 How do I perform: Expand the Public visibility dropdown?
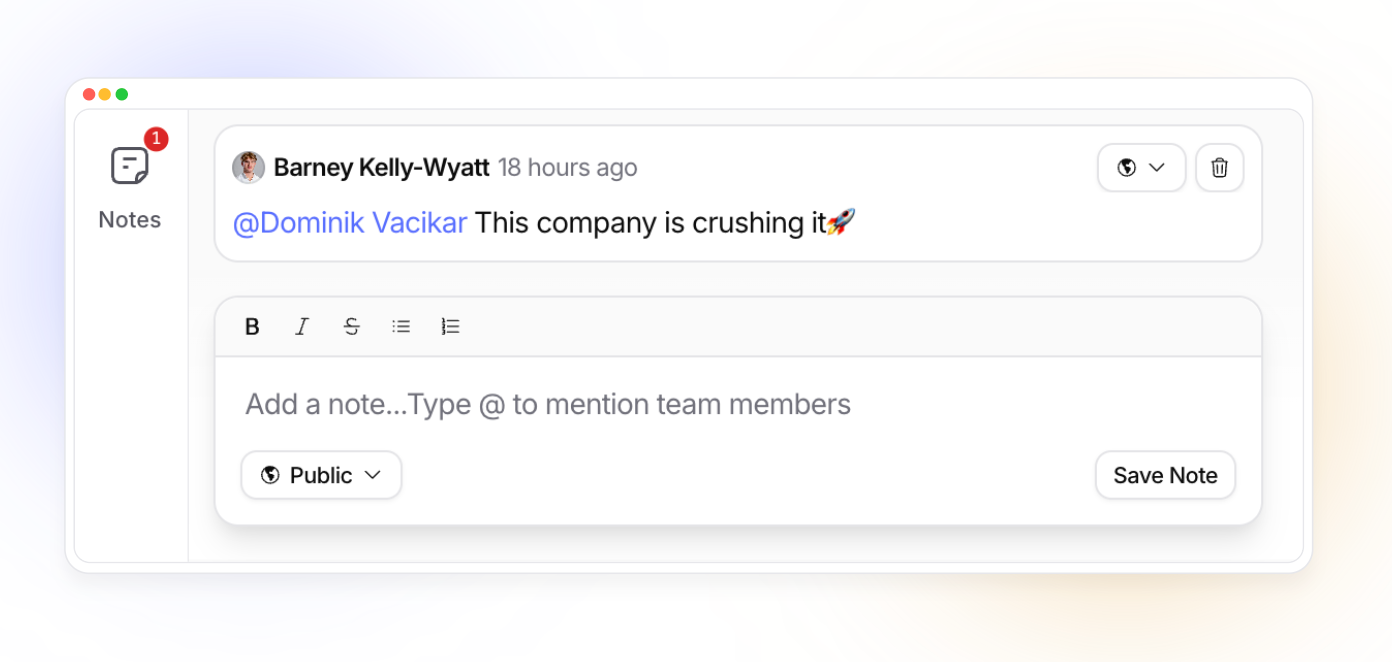tap(321, 475)
